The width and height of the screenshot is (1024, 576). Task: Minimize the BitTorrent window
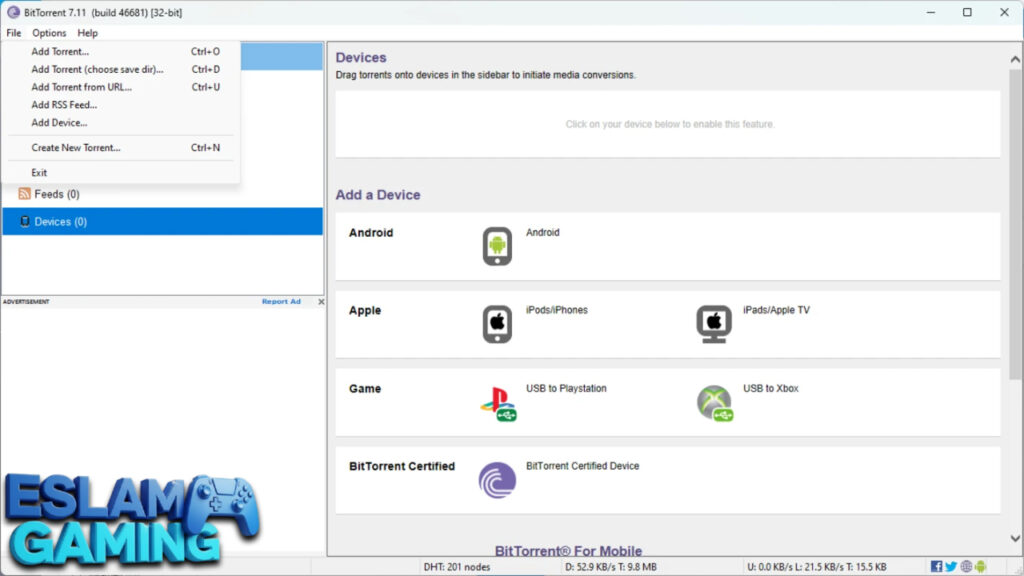click(931, 12)
